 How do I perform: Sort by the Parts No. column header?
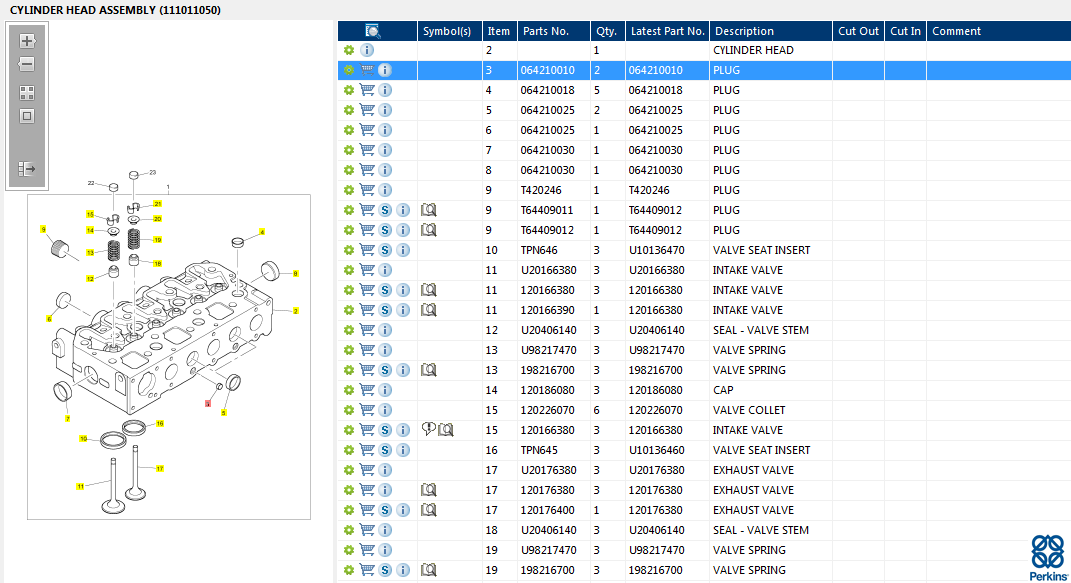pos(553,31)
